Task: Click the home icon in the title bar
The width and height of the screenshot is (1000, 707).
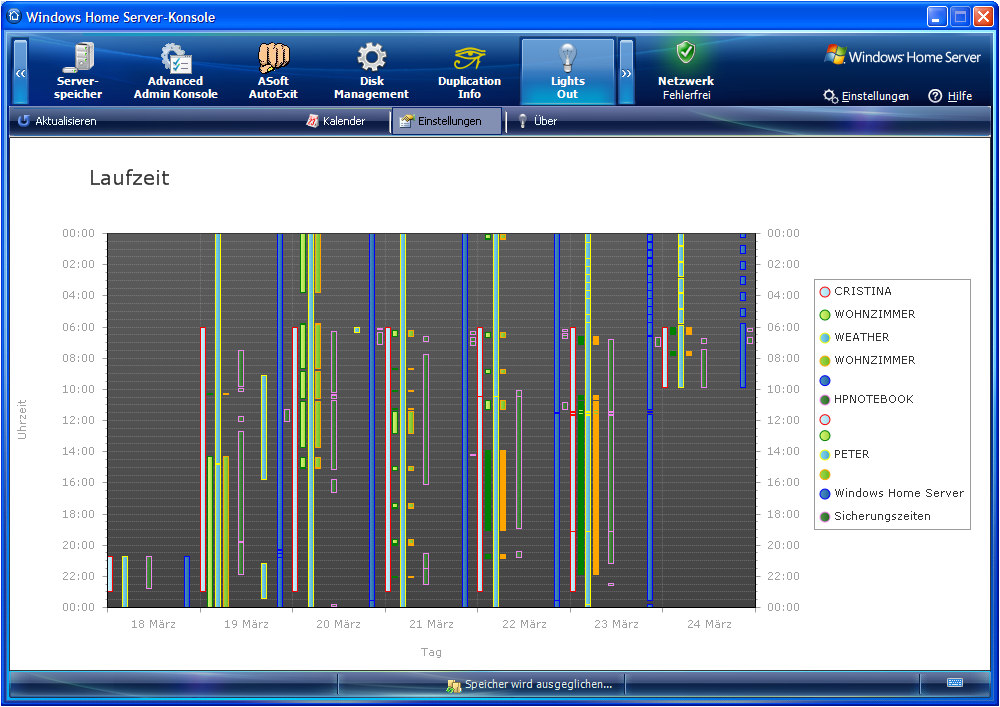Action: (14, 16)
